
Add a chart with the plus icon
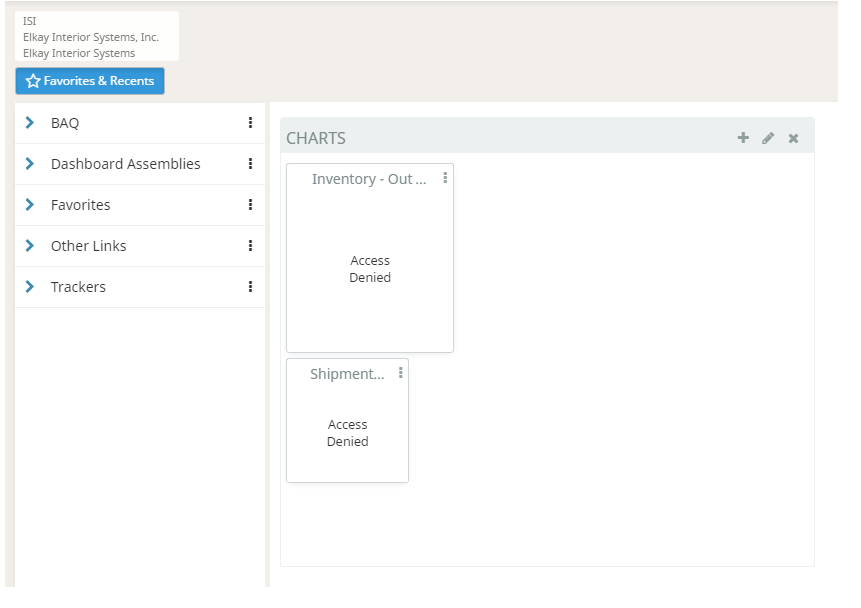(x=743, y=138)
